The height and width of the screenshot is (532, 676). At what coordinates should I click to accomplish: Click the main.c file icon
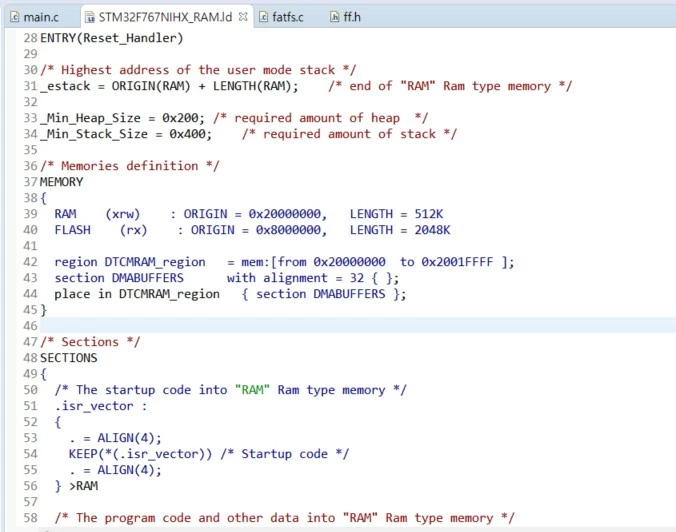(15, 17)
